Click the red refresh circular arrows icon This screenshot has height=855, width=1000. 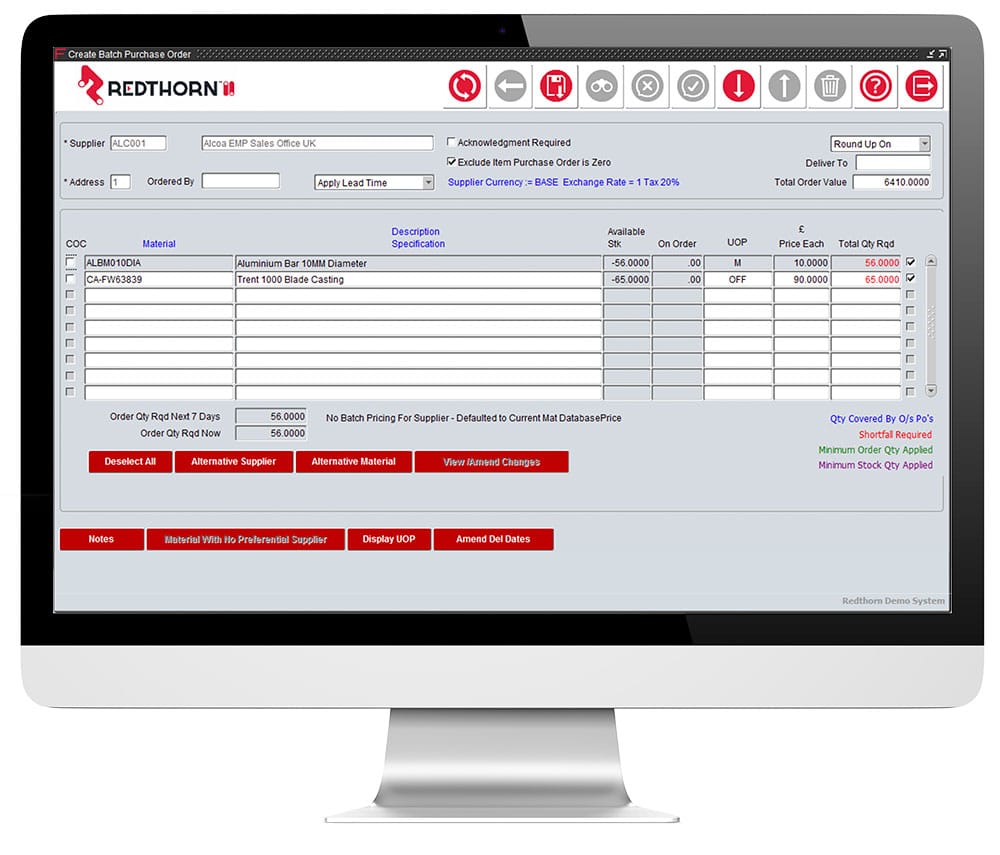(464, 86)
